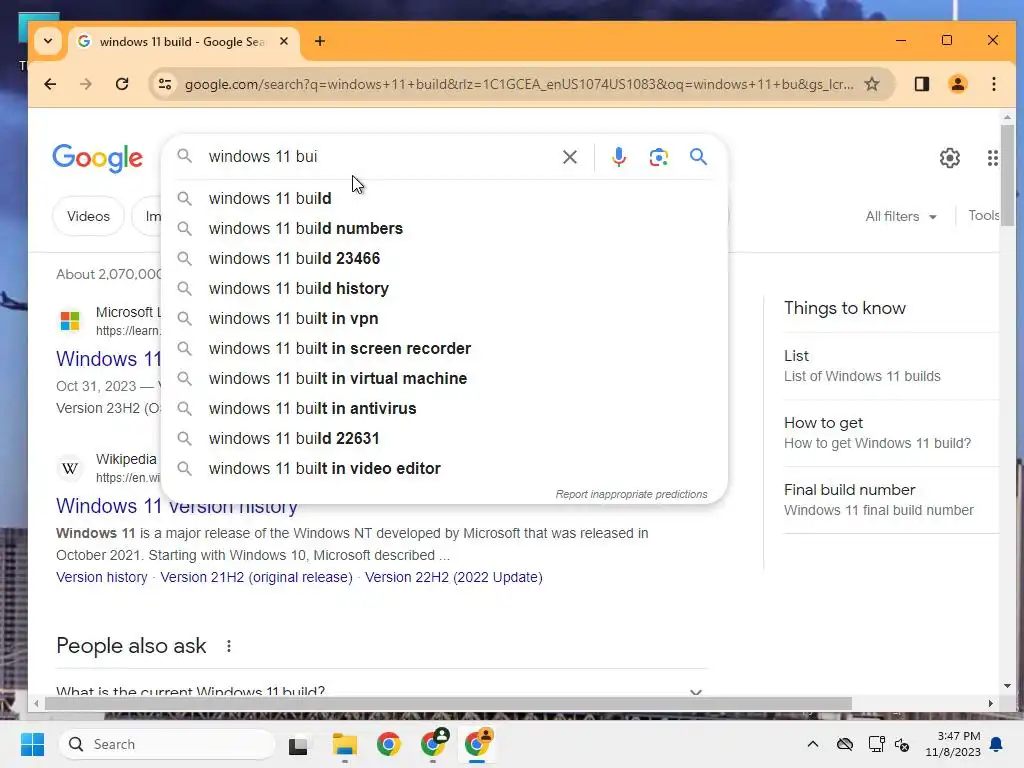This screenshot has height=768, width=1024.
Task: Close the windows 11 build tab
Action: 283,41
